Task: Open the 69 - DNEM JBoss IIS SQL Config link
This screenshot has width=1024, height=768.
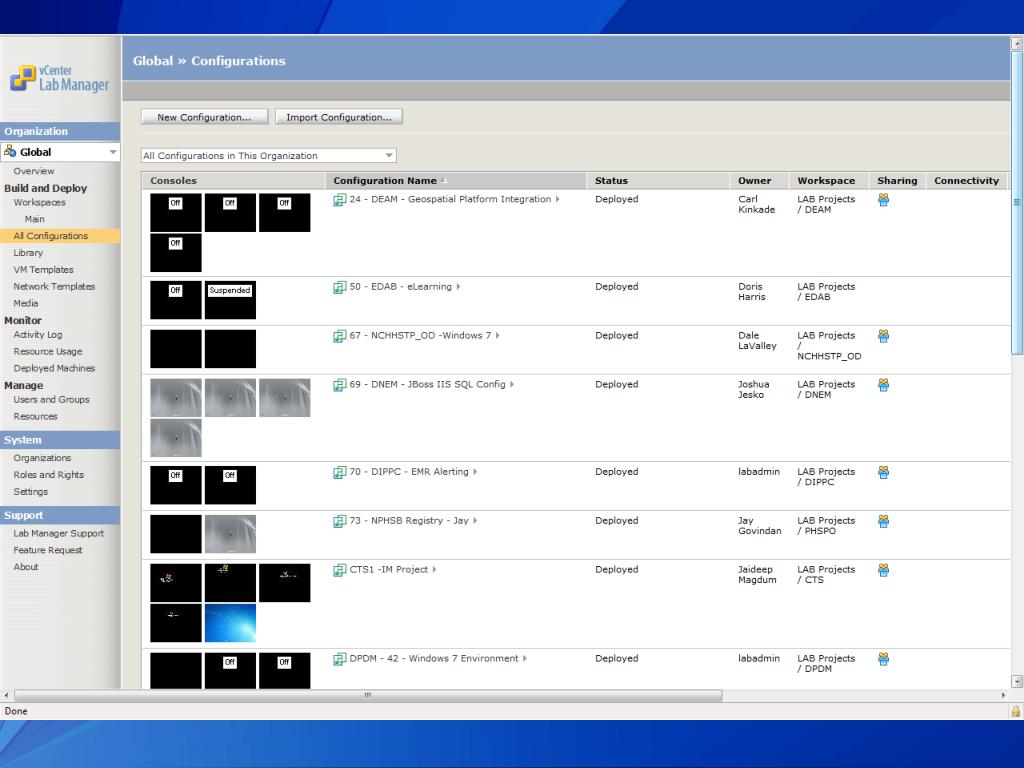Action: [x=427, y=385]
